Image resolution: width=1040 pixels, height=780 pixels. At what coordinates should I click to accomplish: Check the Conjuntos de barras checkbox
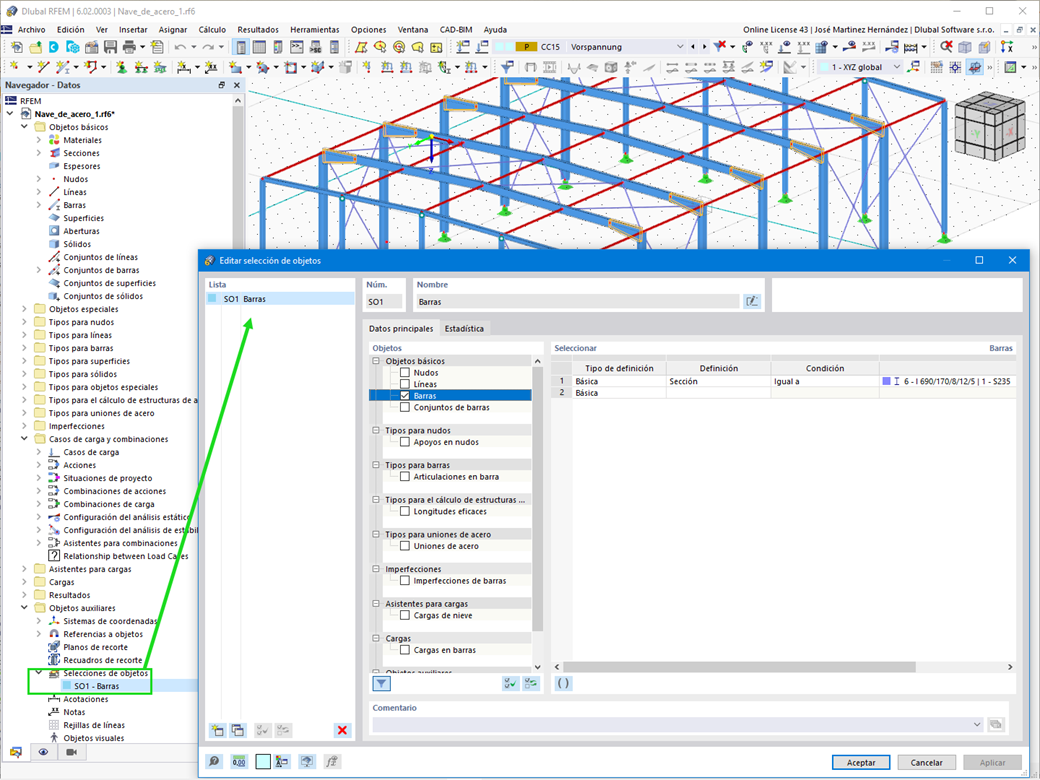(x=405, y=407)
